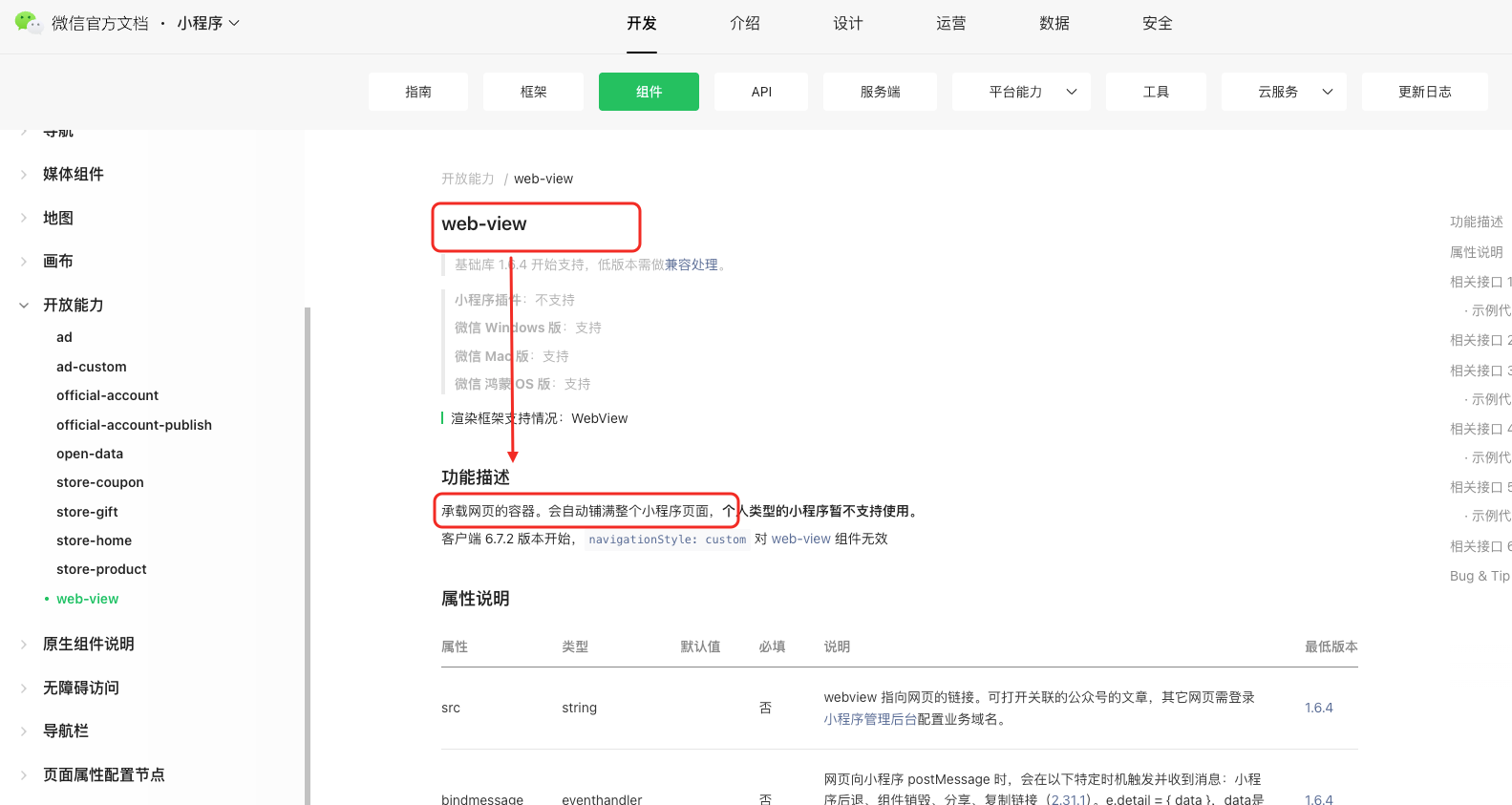Image resolution: width=1512 pixels, height=805 pixels.
Task: Expand the 无障碍访问 sidebar section
Action: click(x=24, y=688)
